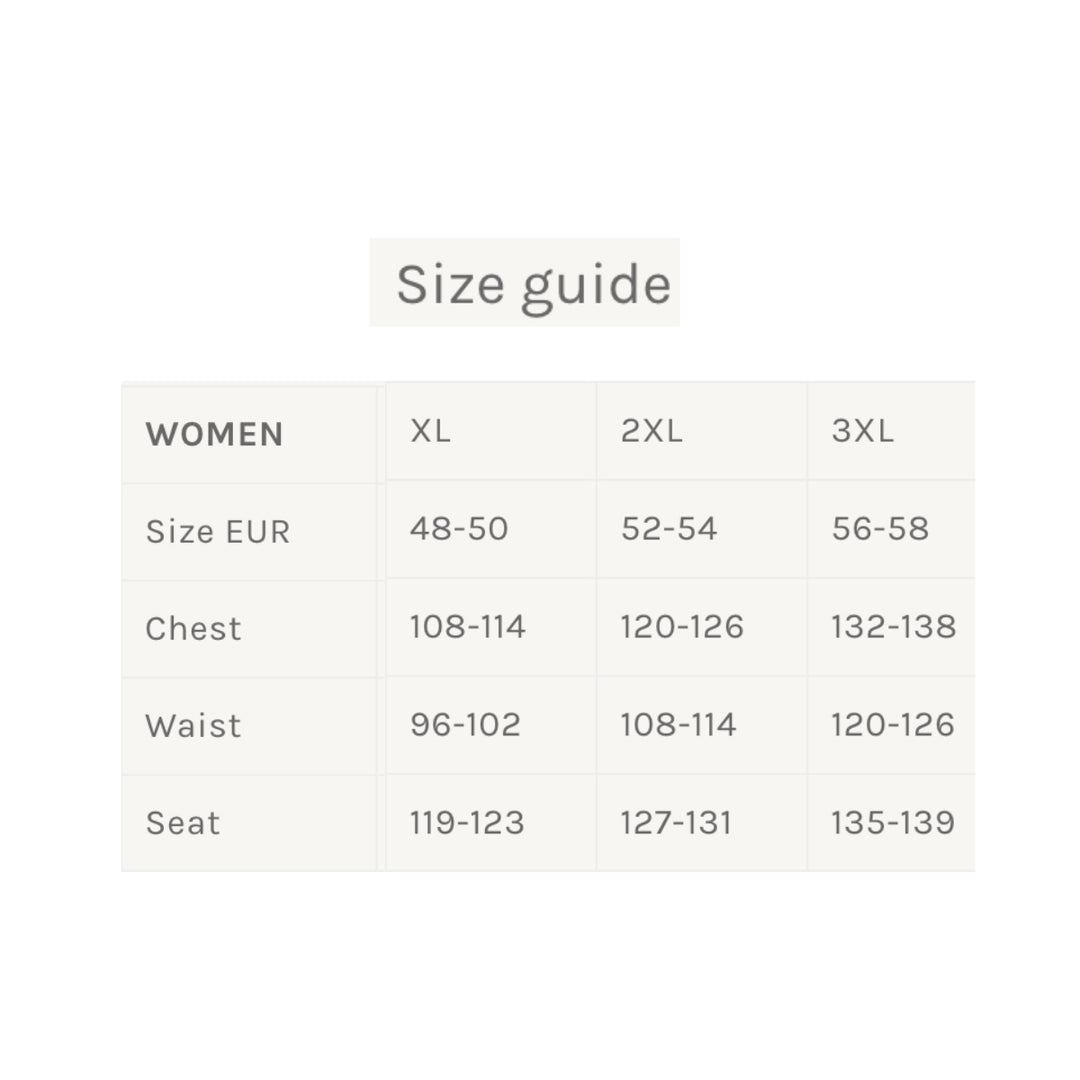Click the 56-58 EUR size cell

[880, 528]
